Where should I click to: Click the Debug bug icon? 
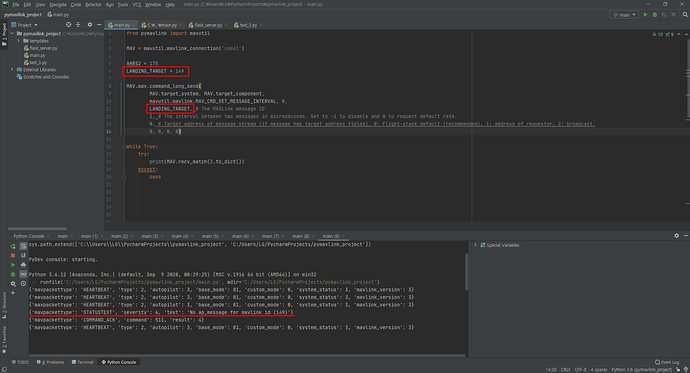(x=654, y=15)
